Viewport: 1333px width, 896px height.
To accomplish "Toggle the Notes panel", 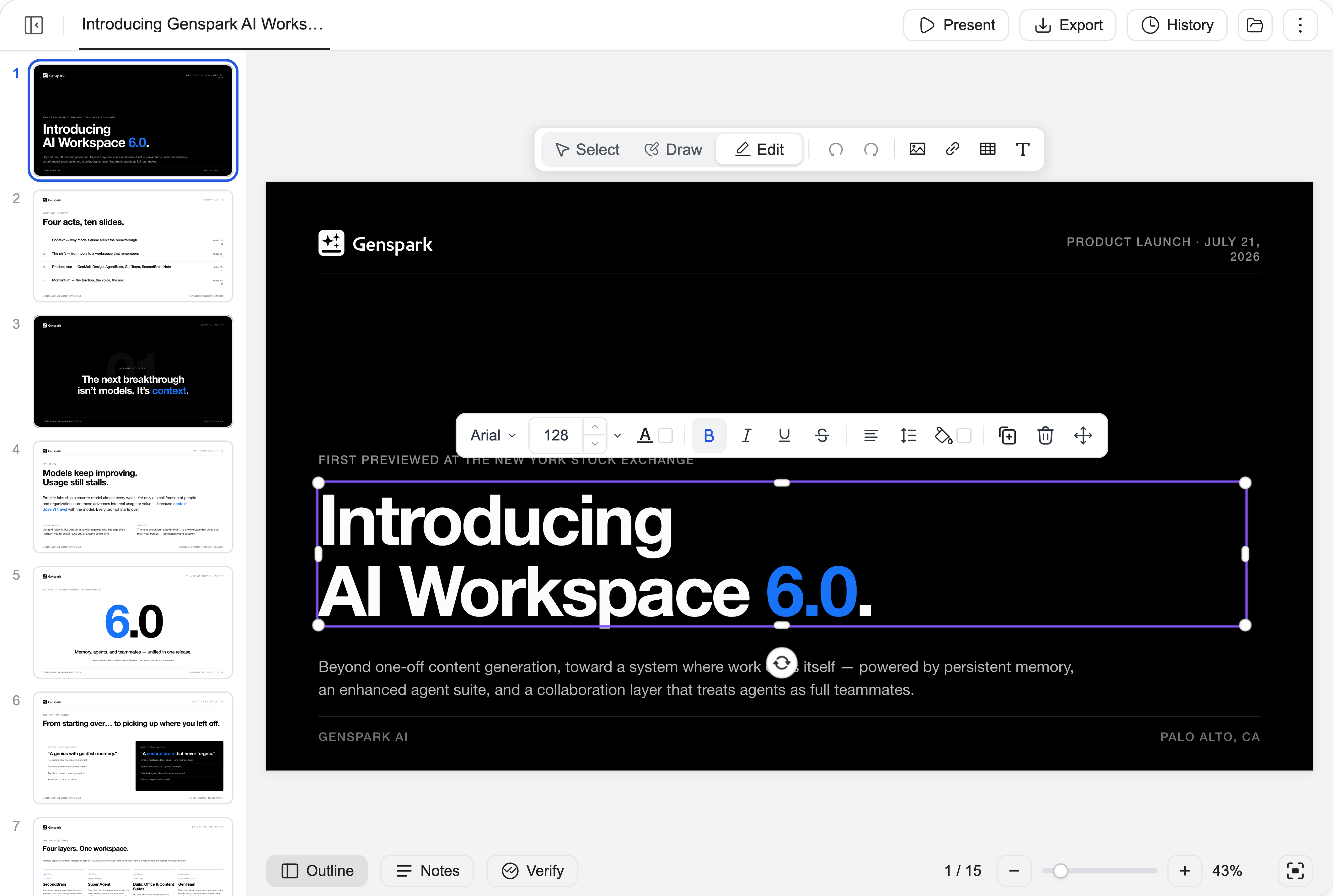I will tap(428, 871).
